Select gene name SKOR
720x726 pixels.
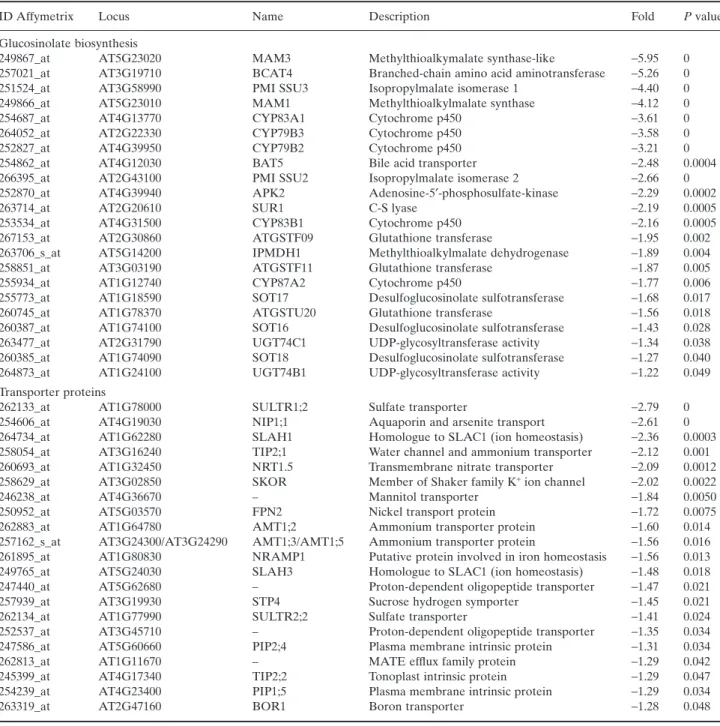point(269,482)
